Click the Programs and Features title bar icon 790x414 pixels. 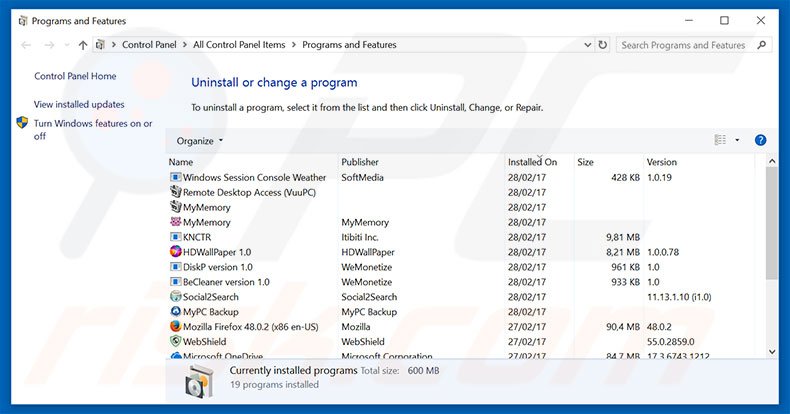point(23,21)
